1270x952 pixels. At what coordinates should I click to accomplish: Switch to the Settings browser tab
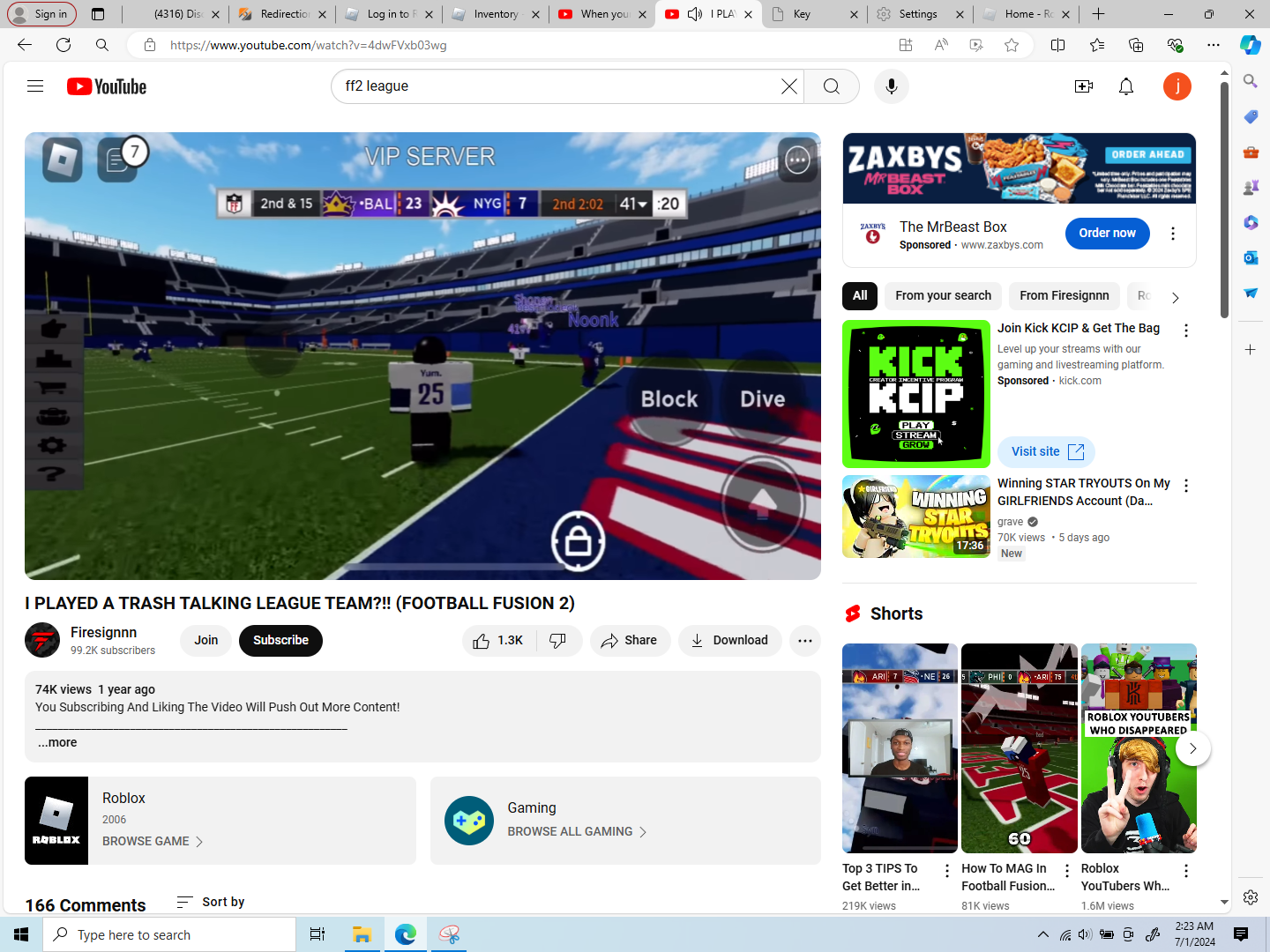[919, 14]
